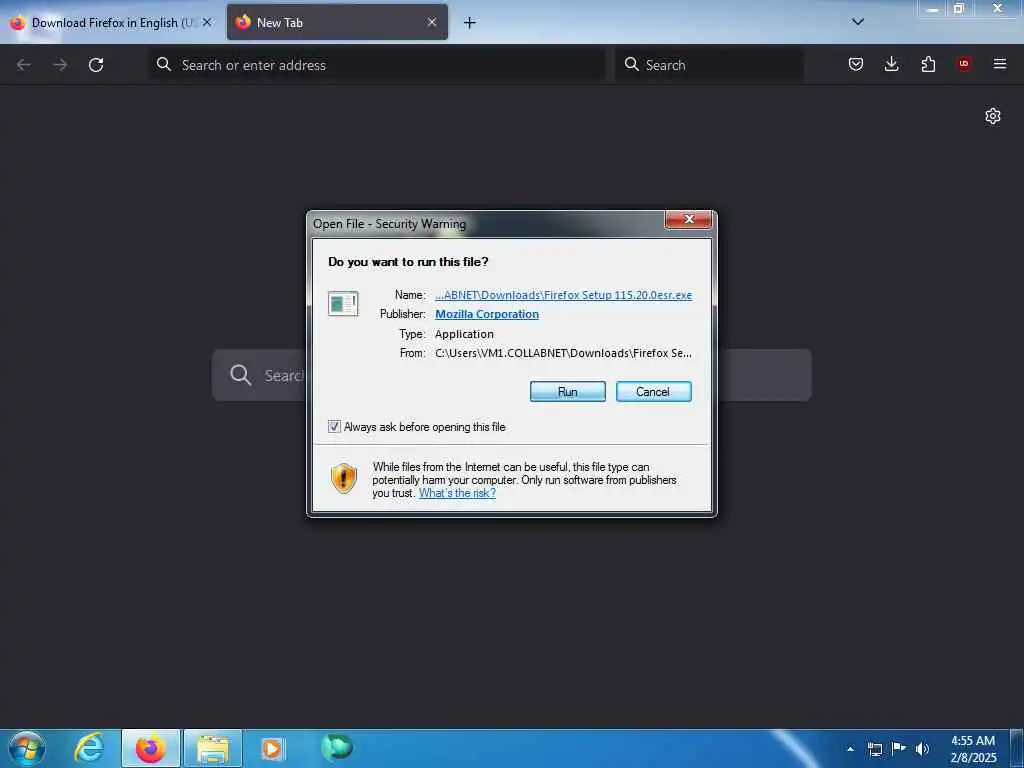Show the Downloads panel
The image size is (1024, 768).
[x=891, y=64]
